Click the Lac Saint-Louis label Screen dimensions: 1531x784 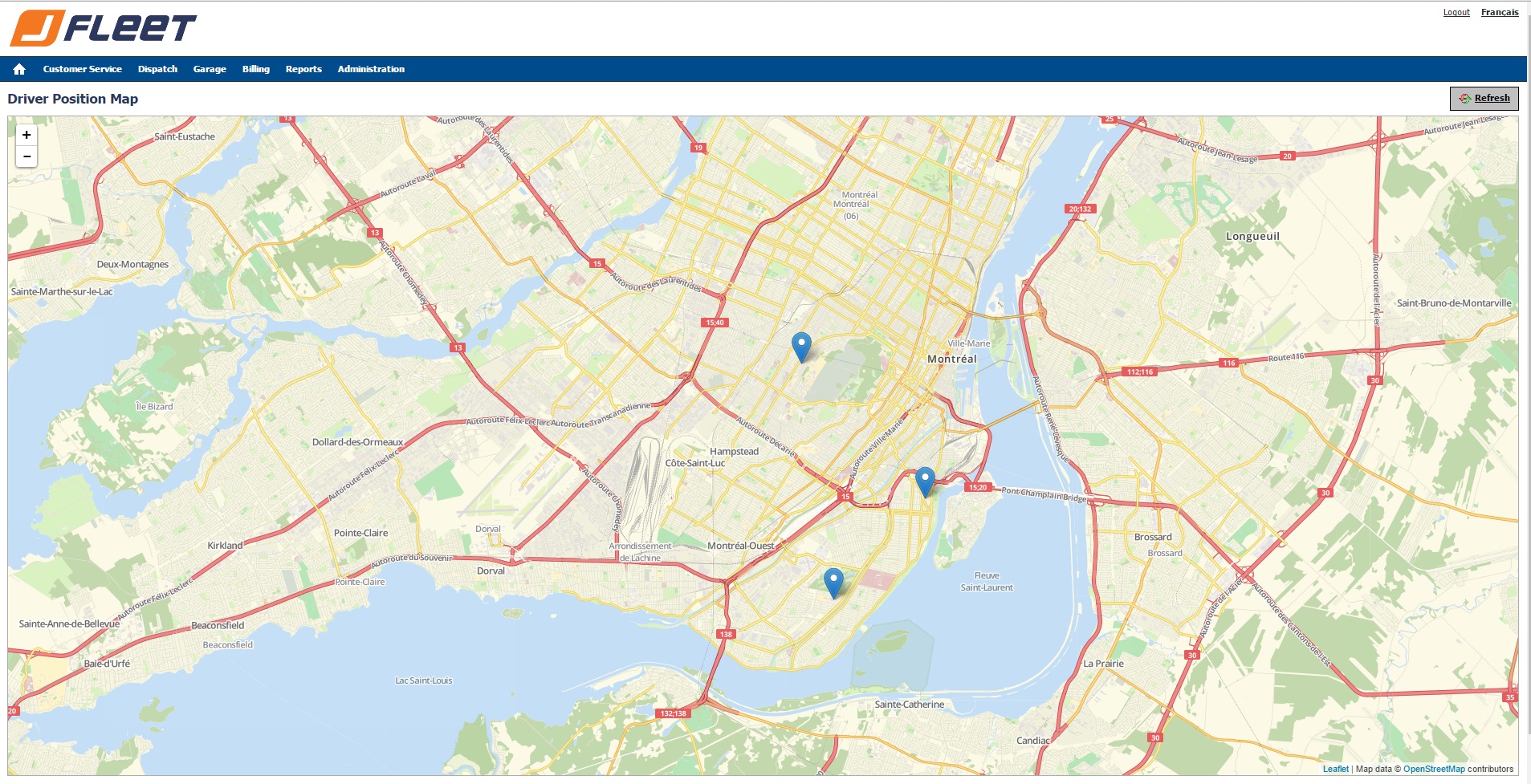point(423,680)
